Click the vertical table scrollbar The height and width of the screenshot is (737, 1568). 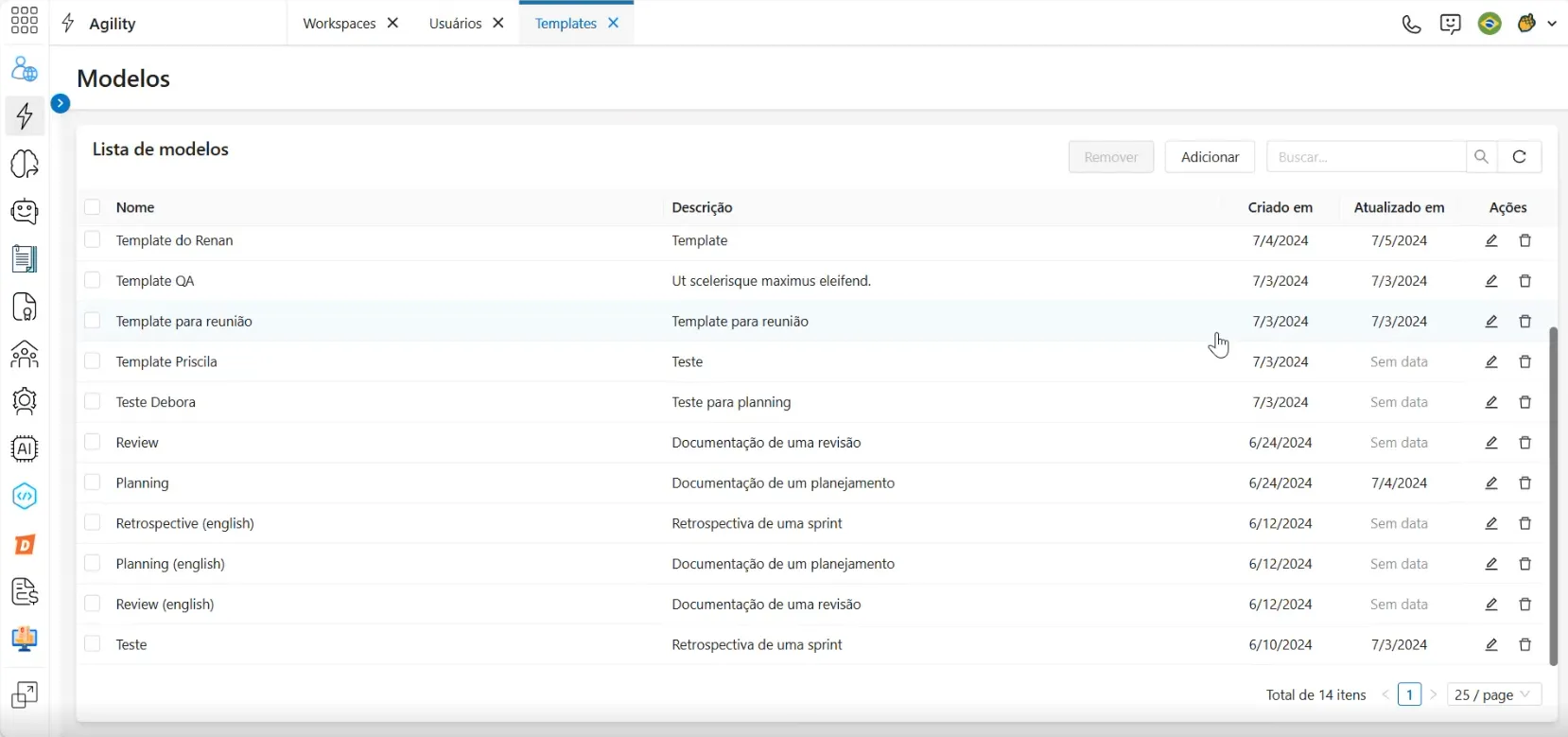1553,496
